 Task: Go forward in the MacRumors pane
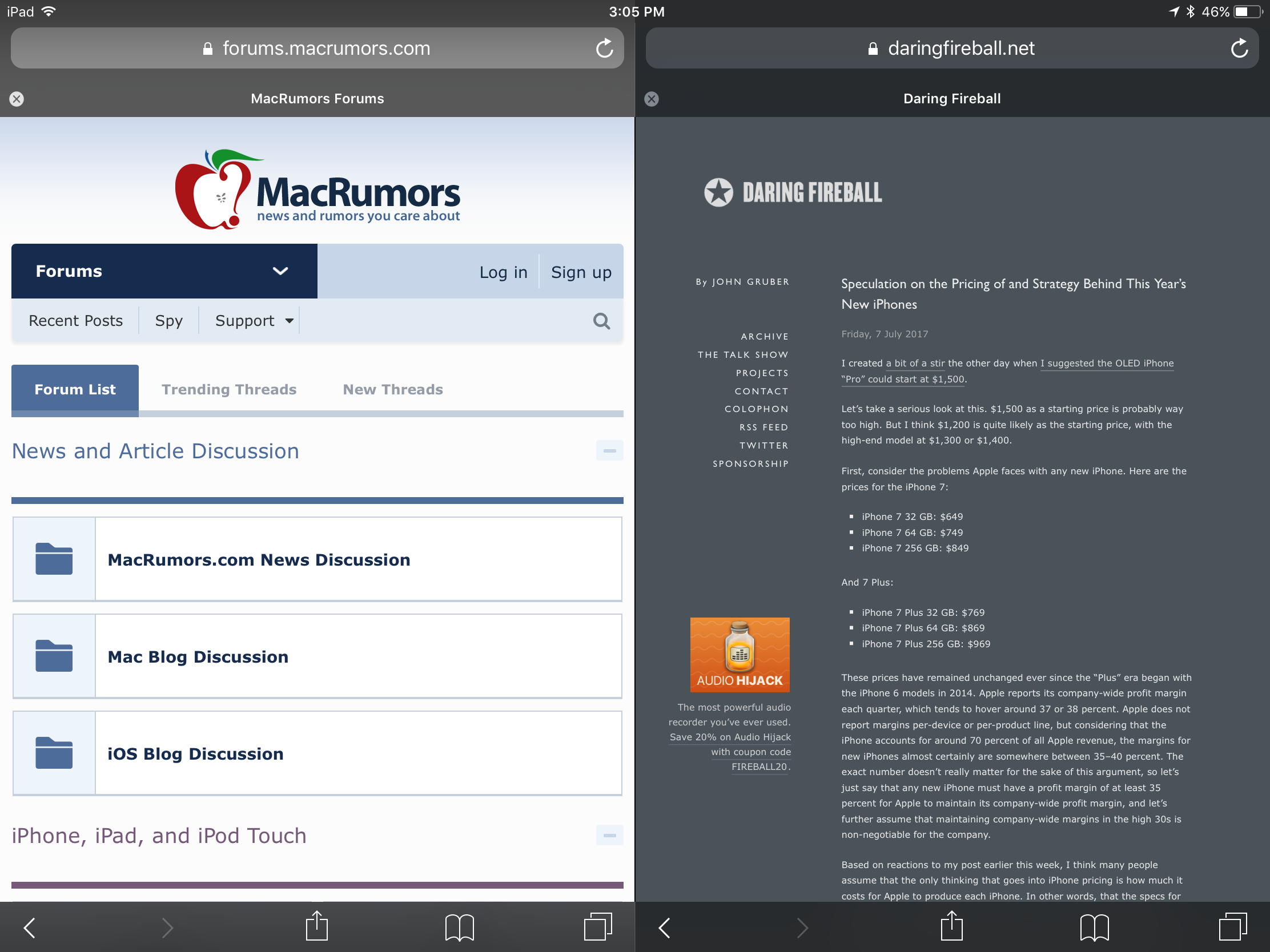(x=167, y=927)
